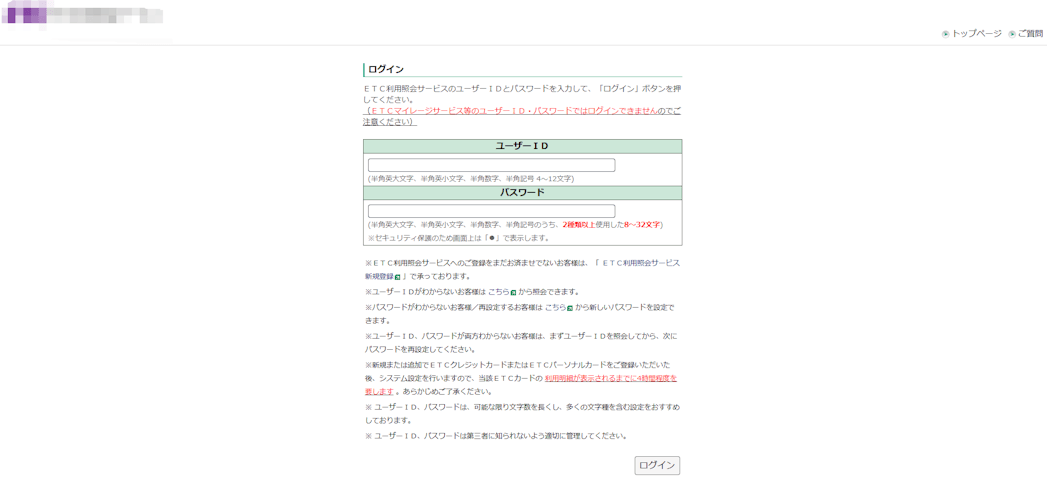This screenshot has height=500, width=1047.
Task: Click external-link icon after ユーザーＩＤ こちら
Action: click(x=513, y=292)
